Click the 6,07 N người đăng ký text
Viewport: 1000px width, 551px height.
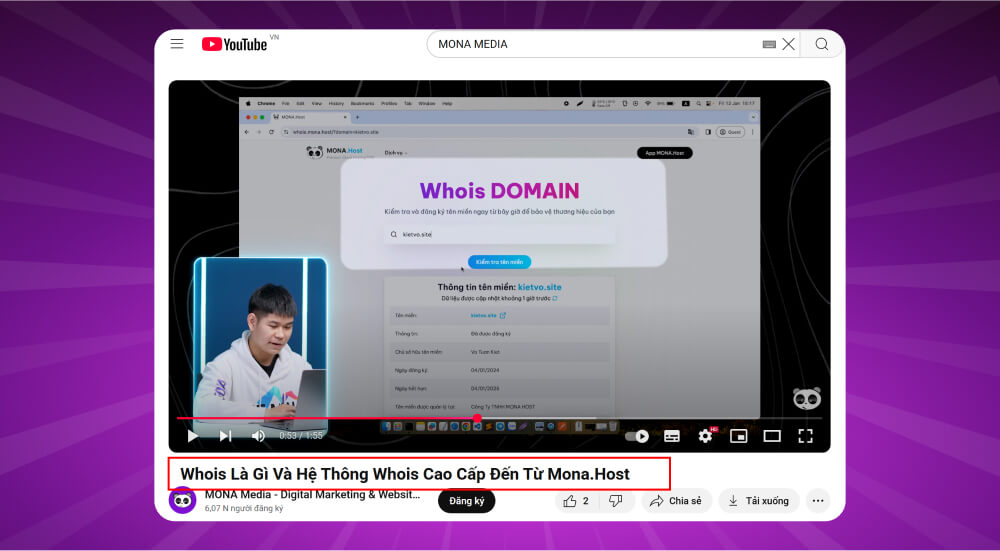pos(244,508)
